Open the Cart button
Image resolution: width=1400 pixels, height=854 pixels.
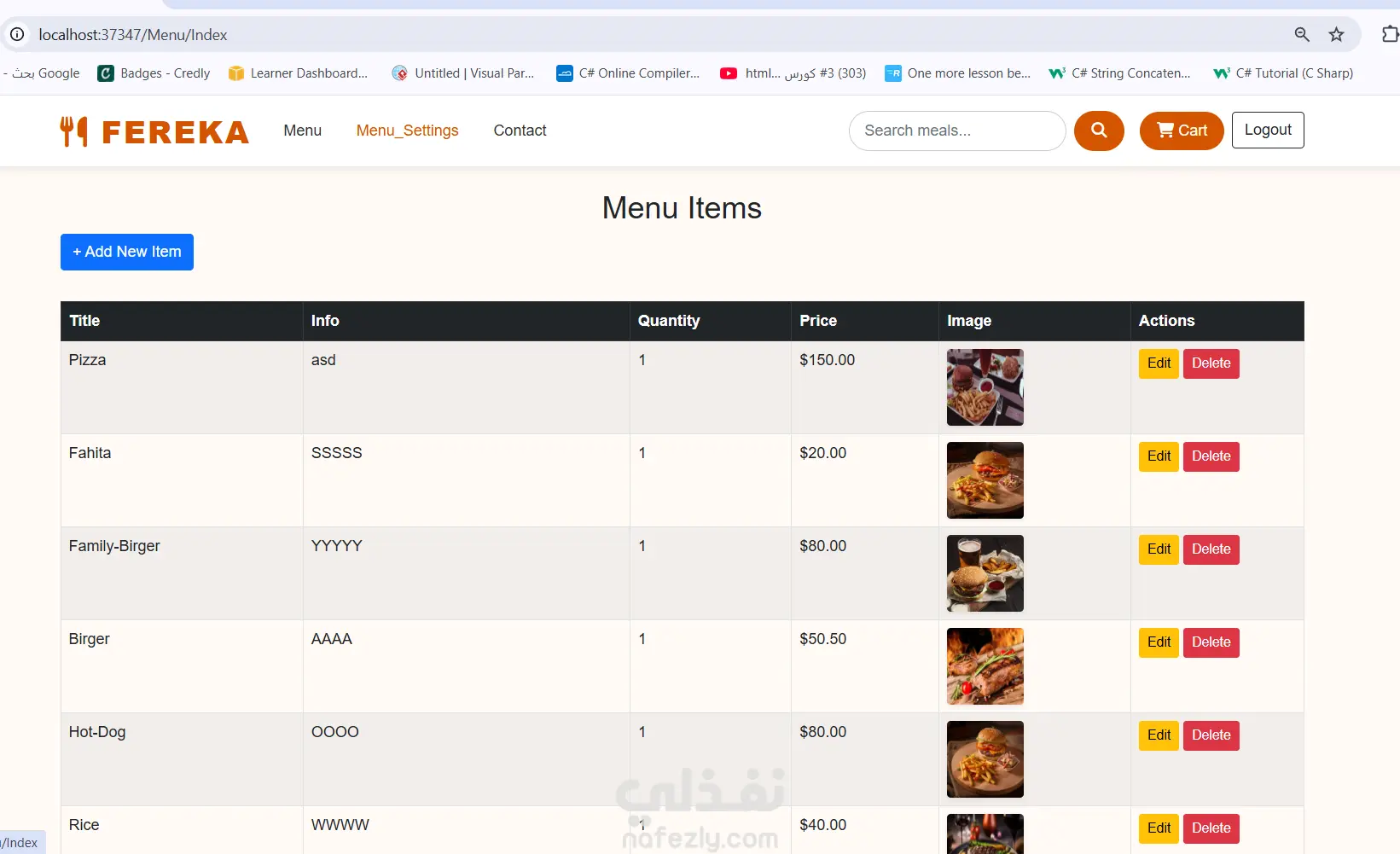[1182, 131]
